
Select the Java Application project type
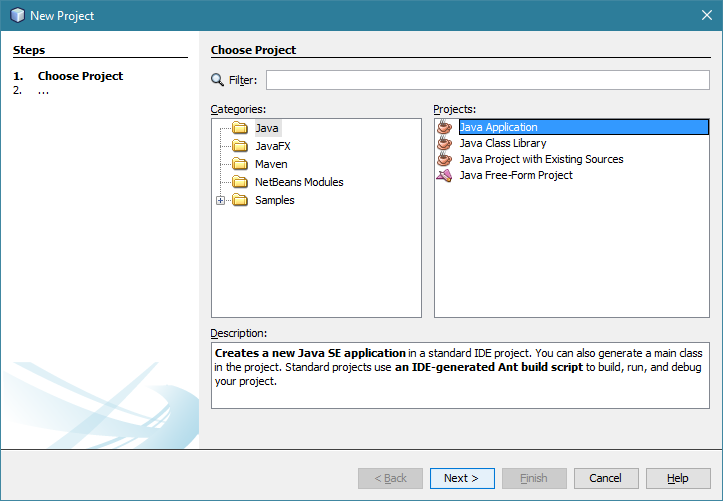tap(584, 127)
